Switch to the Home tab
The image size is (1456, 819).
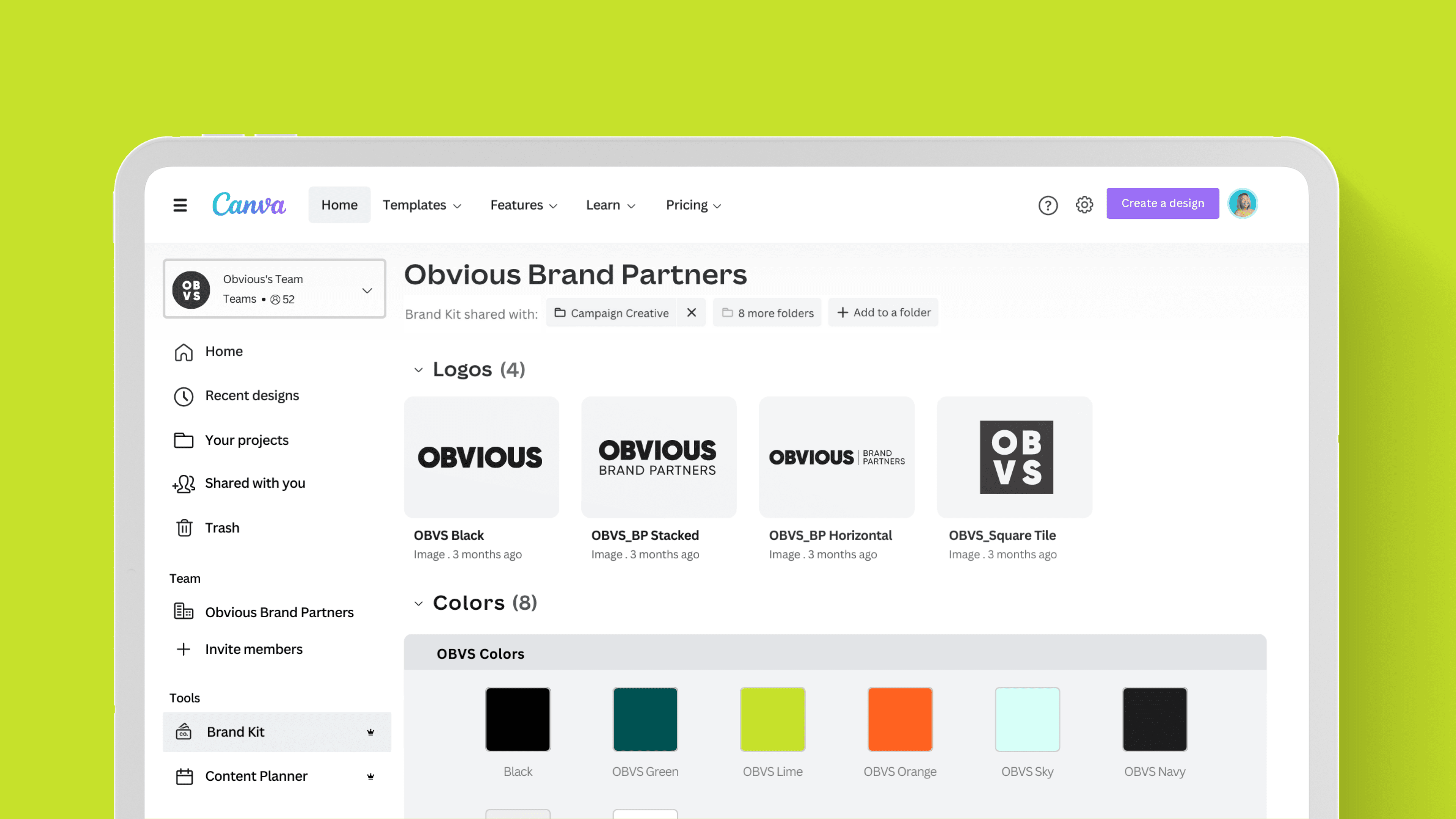pos(339,205)
